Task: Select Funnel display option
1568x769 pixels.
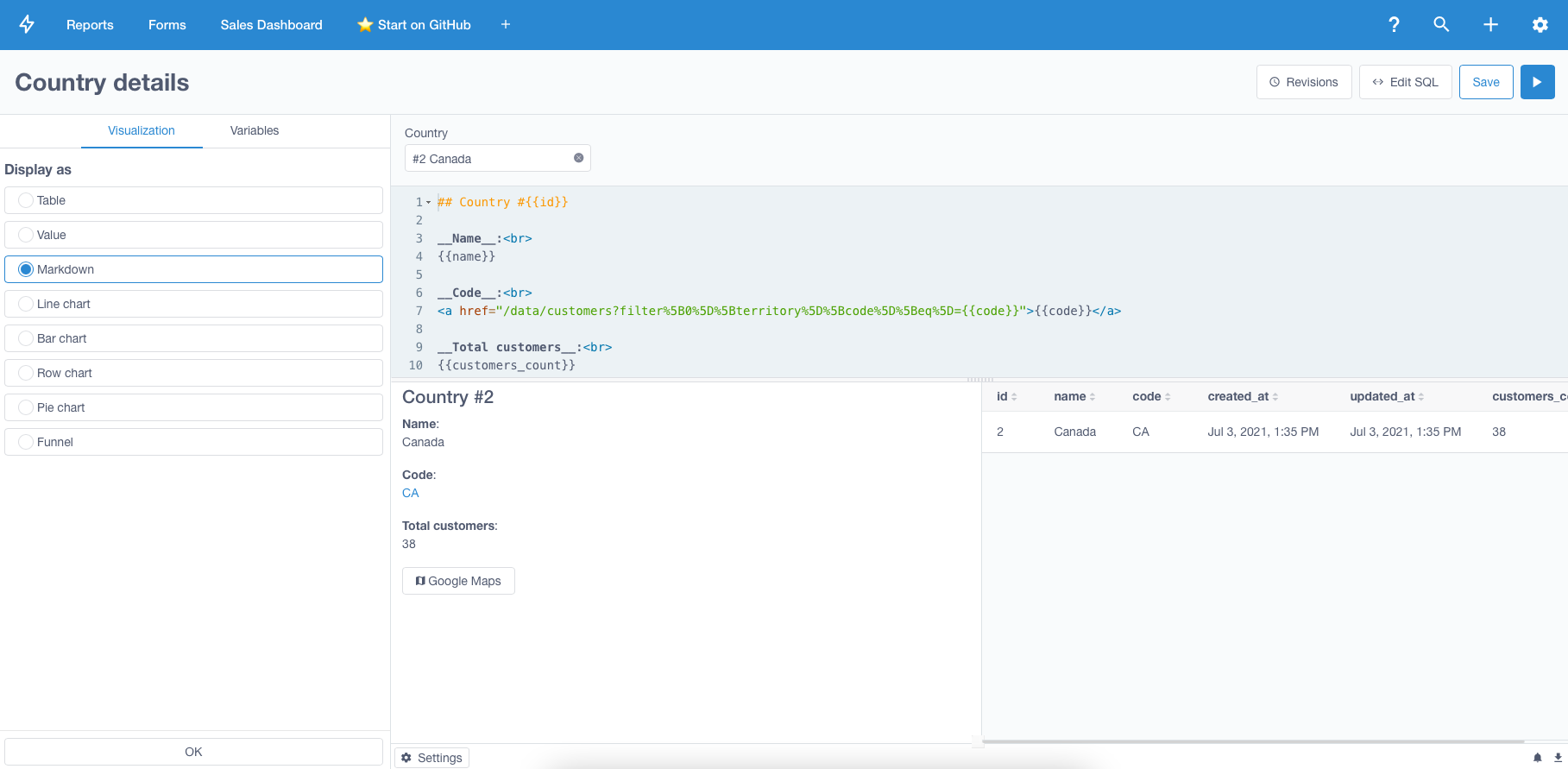Action: 193,442
